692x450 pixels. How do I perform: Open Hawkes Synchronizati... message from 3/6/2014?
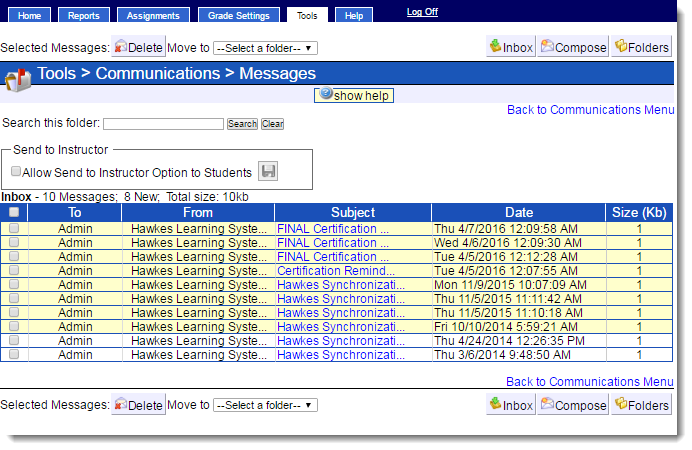click(x=341, y=355)
